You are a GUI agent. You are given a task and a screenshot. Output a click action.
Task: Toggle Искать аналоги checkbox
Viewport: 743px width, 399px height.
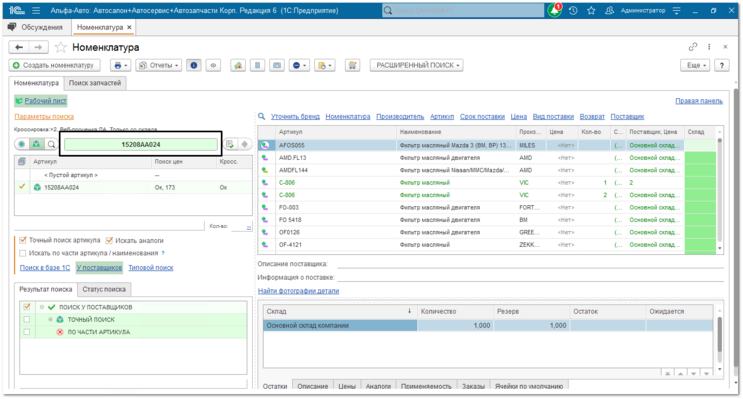click(109, 240)
